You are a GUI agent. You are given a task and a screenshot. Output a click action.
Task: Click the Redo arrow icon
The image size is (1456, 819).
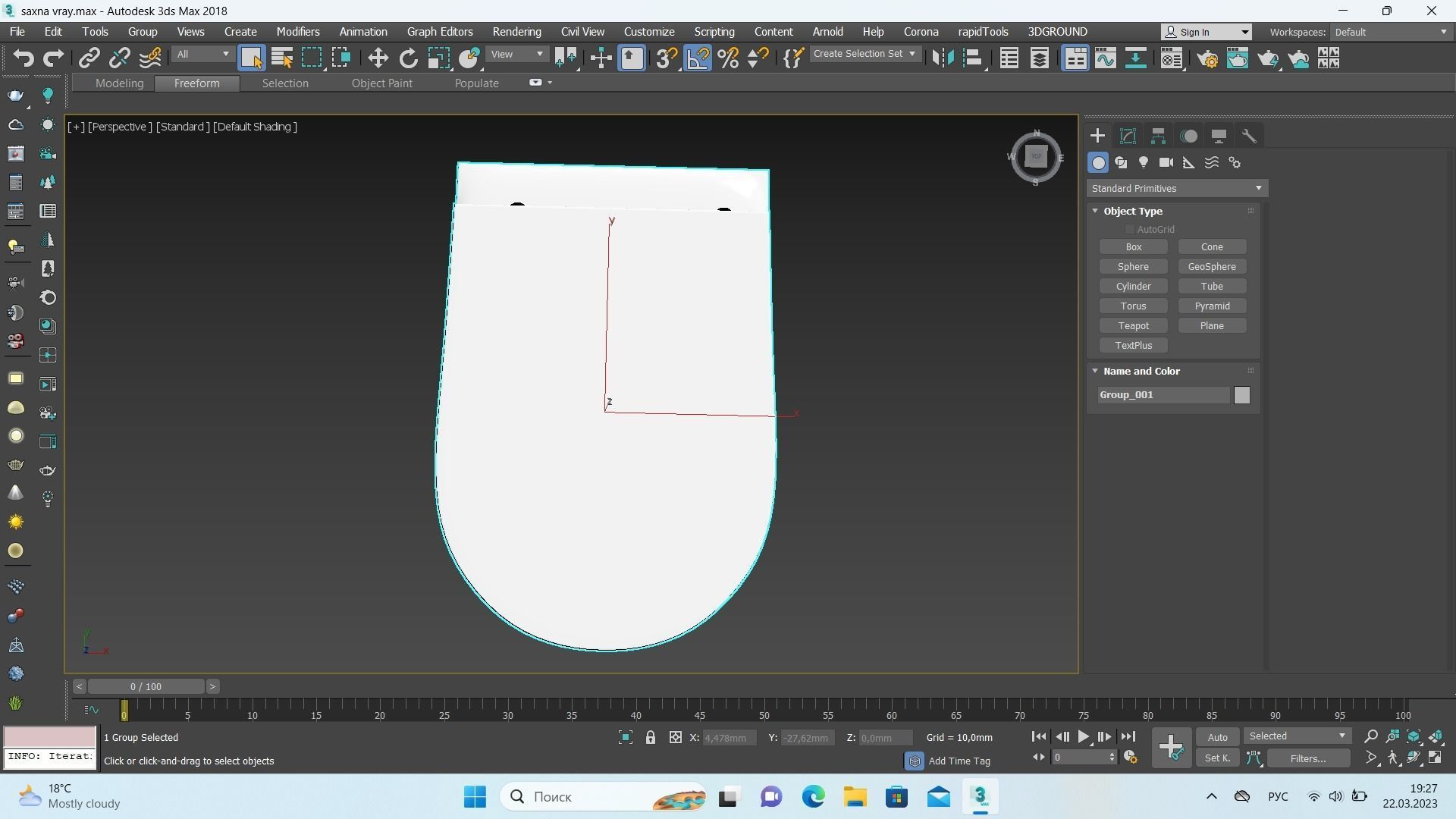pyautogui.click(x=53, y=58)
